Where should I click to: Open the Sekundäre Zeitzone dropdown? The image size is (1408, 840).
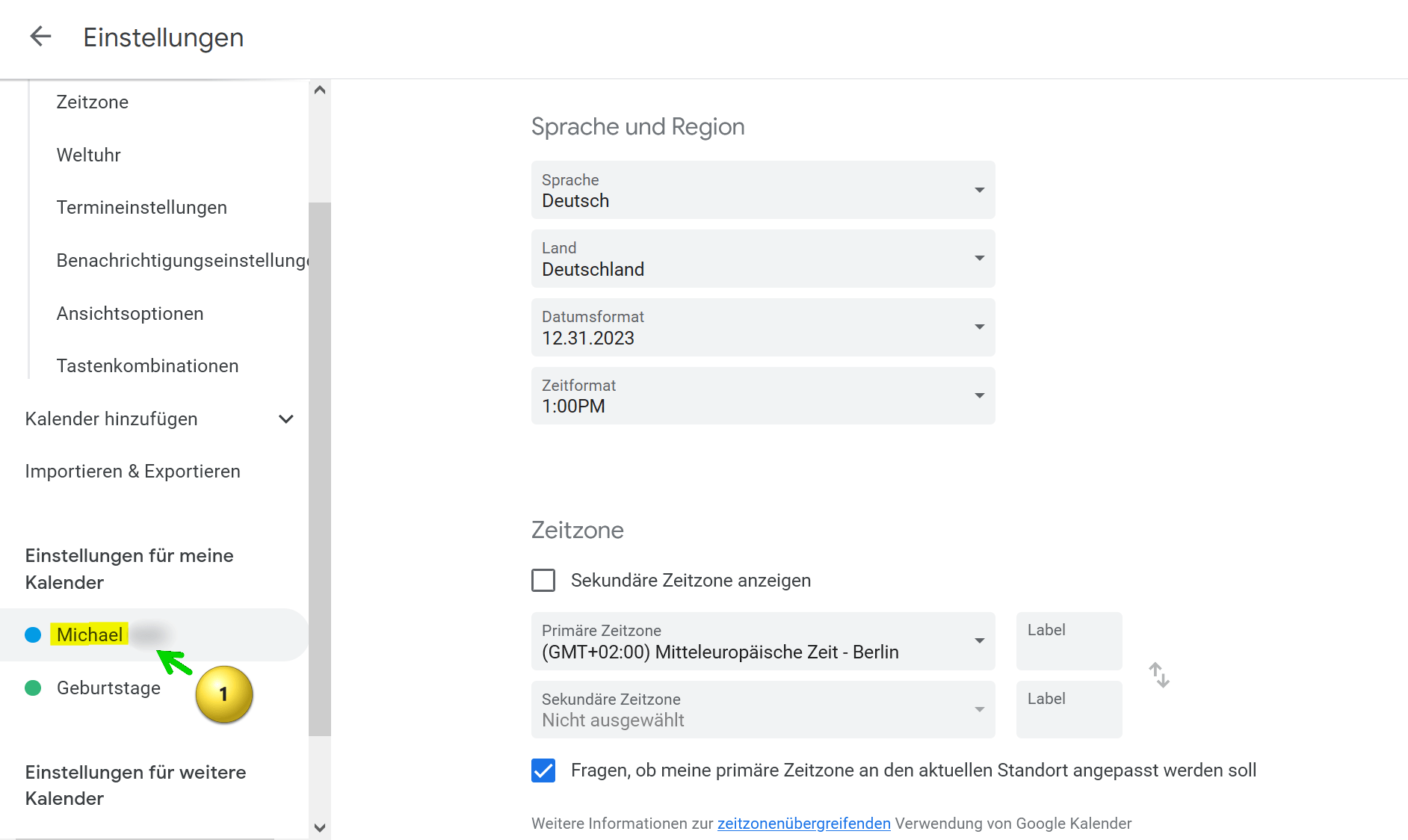763,710
